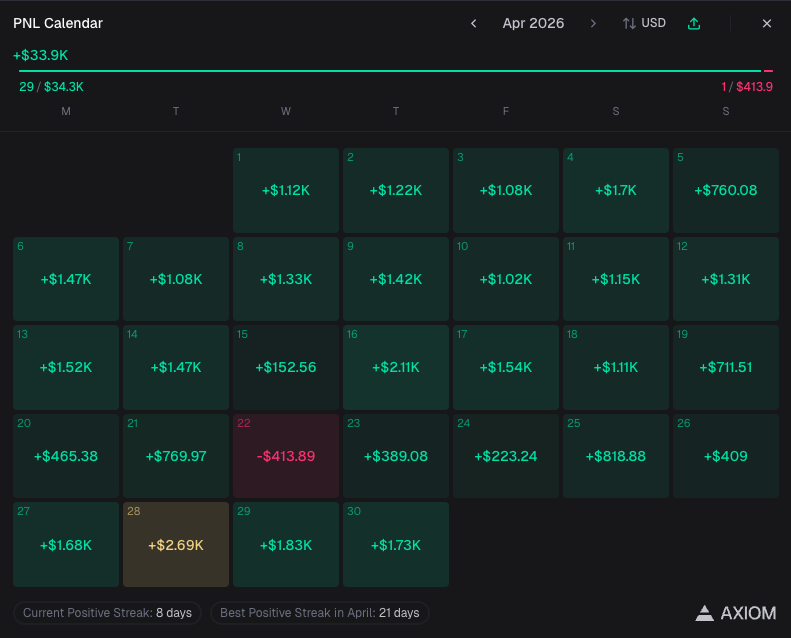Click the share/export PNL icon
The image size is (791, 638).
click(694, 23)
